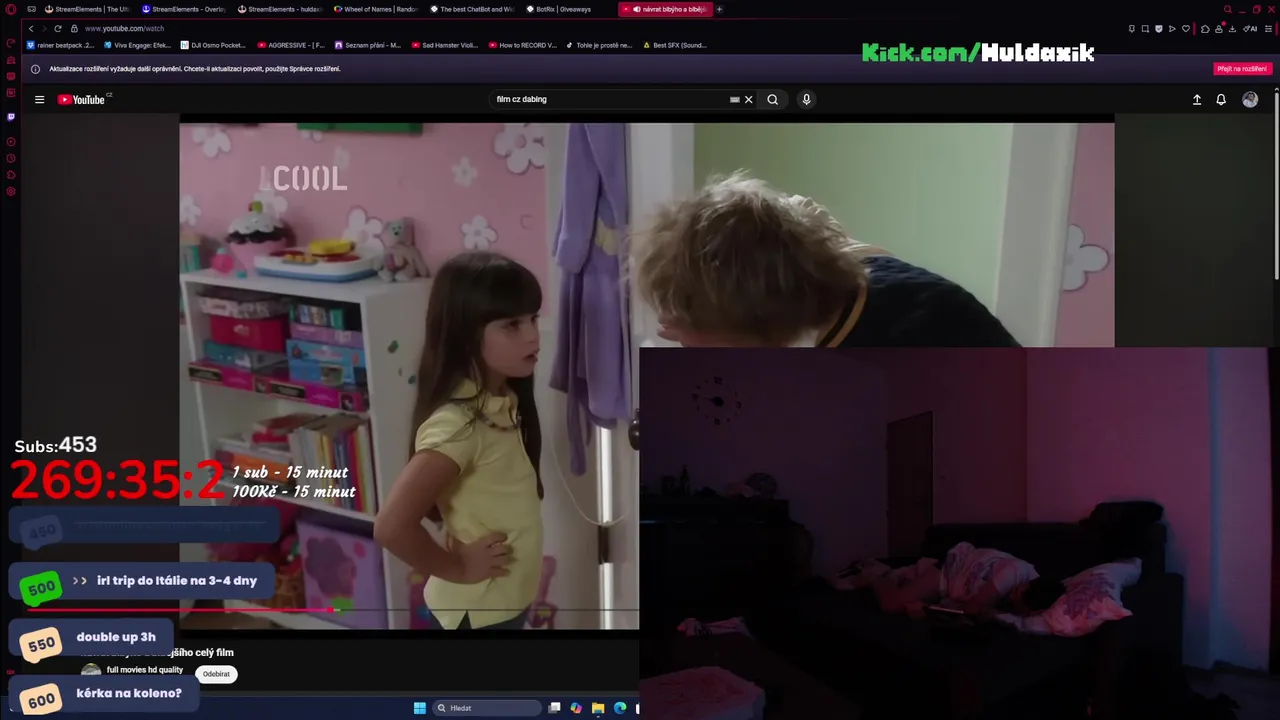This screenshot has width=1280, height=720.
Task: Open the on-screen keyboard icon in the search box
Action: pyautogui.click(x=734, y=99)
